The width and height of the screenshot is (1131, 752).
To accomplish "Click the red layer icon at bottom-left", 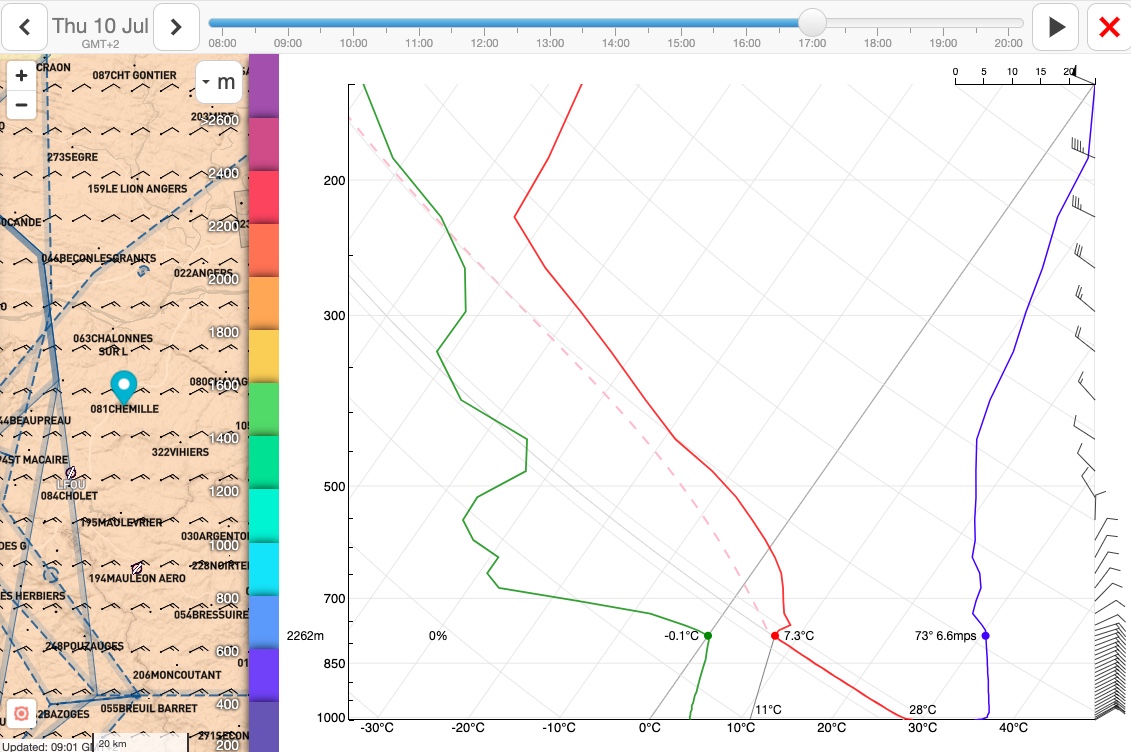I will 21,715.
